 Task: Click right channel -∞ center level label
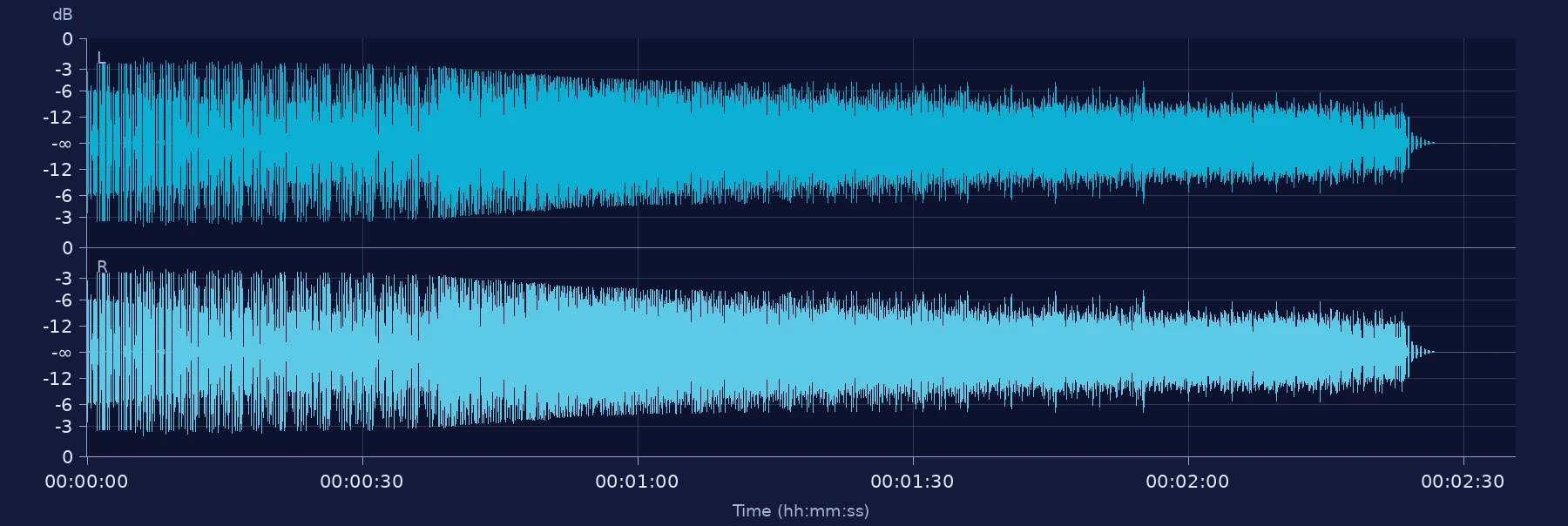(62, 353)
